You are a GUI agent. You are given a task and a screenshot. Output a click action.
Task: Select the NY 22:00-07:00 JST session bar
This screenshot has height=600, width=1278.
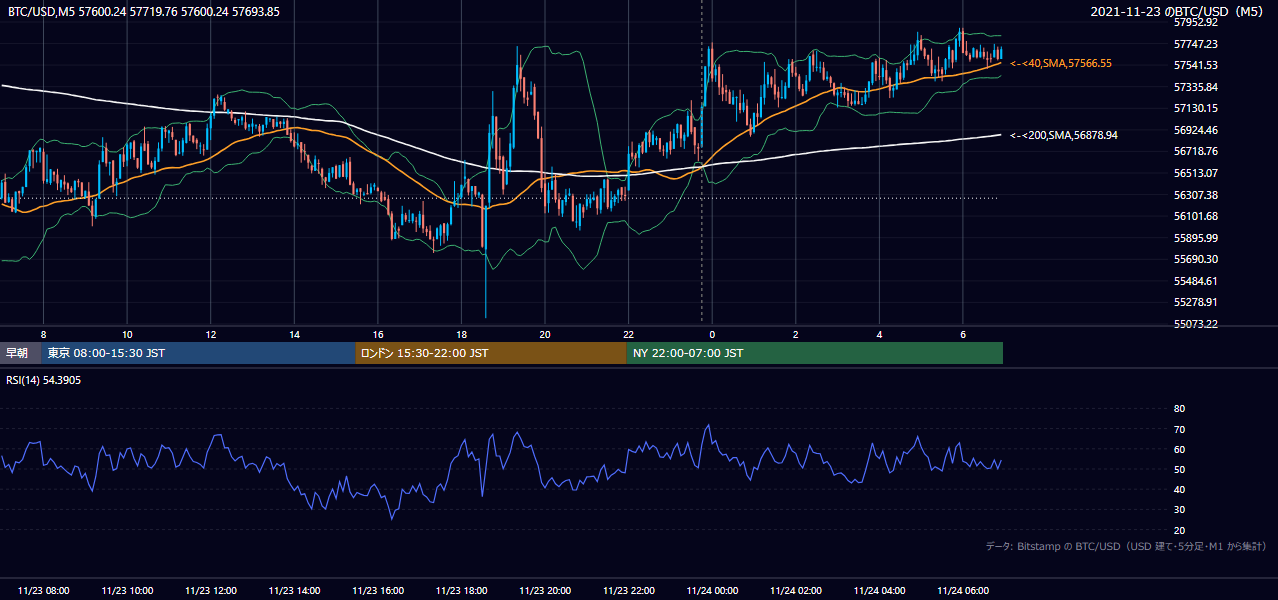(815, 353)
